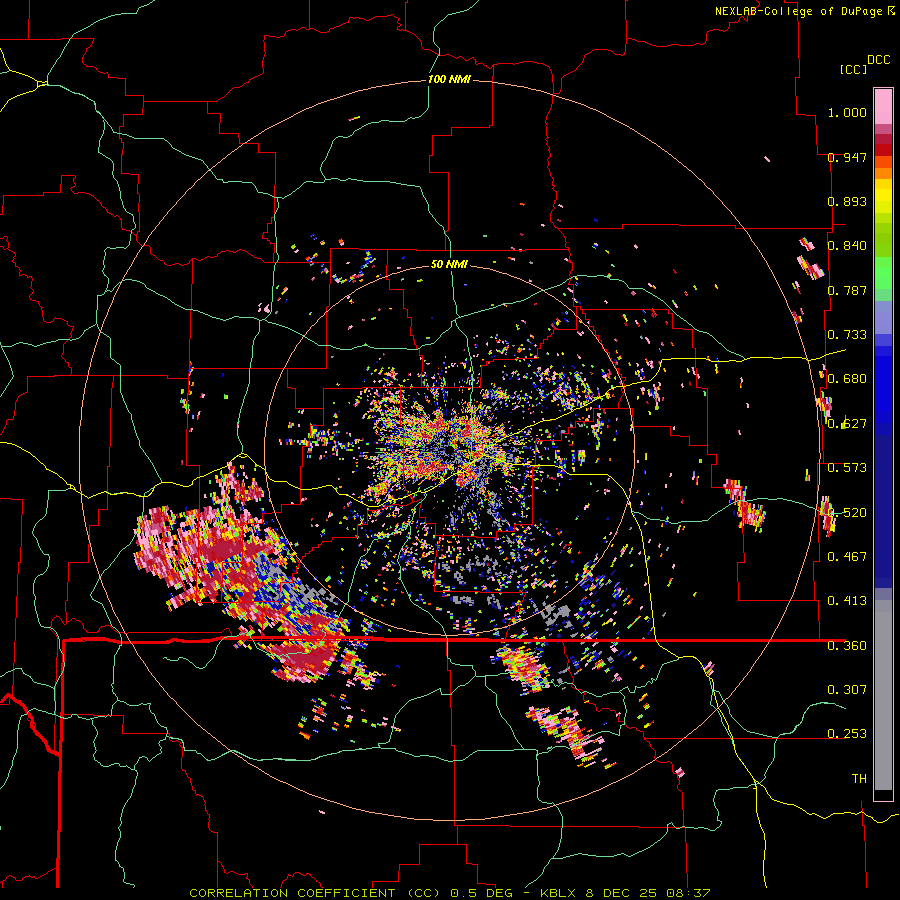This screenshot has height=900, width=900.
Task: Click the 0.413 scale value
Action: click(847, 601)
